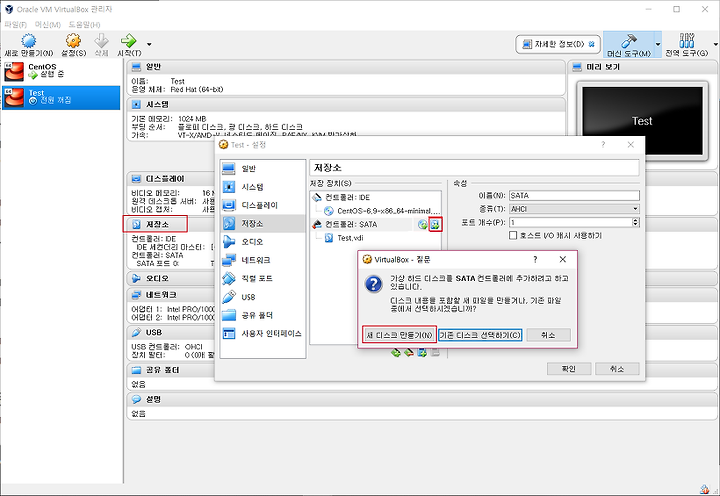
Task: Click Cancel (취소) in question dialog
Action: (548, 335)
